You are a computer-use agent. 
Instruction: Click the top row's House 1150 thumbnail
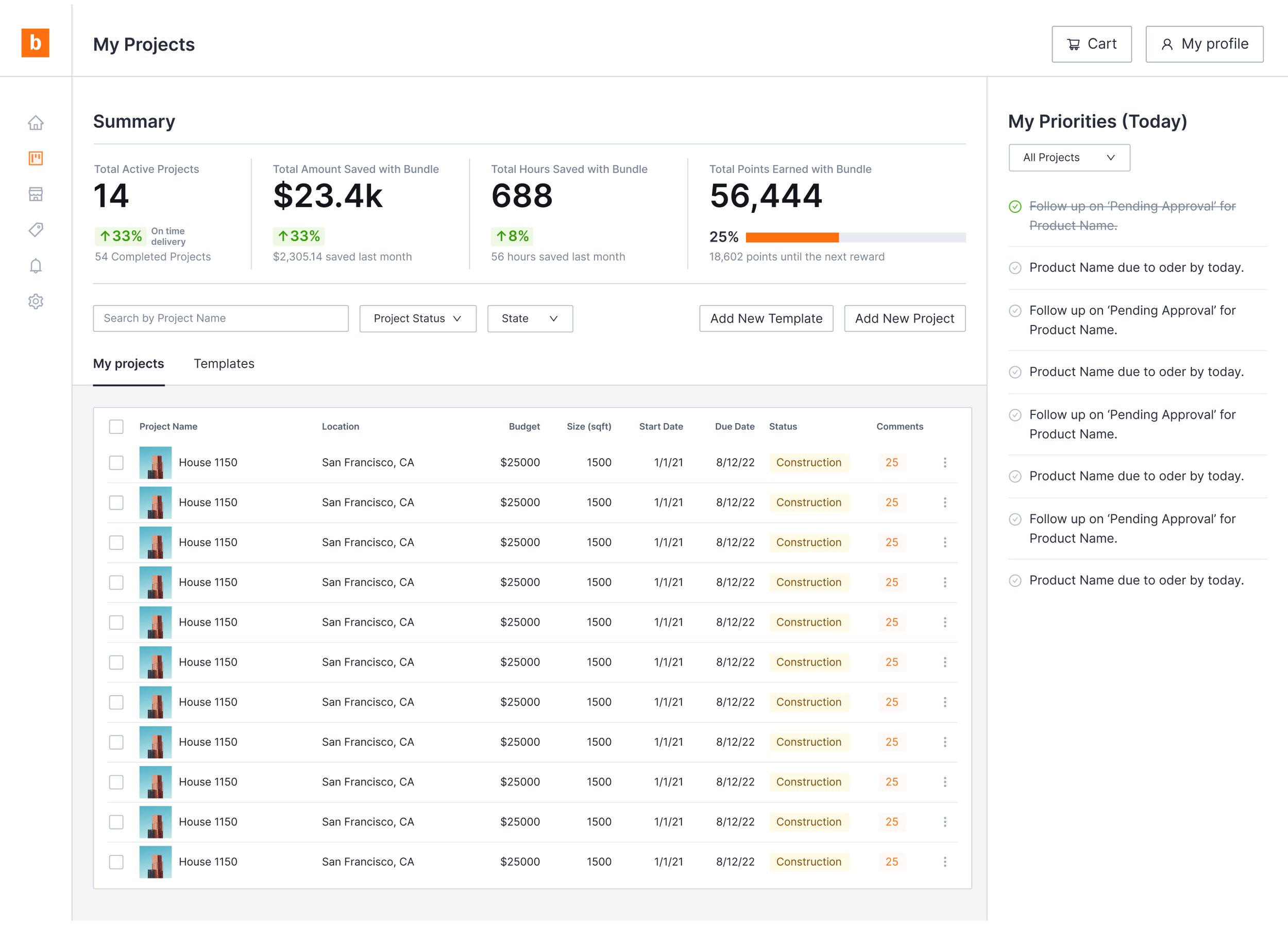click(x=155, y=463)
